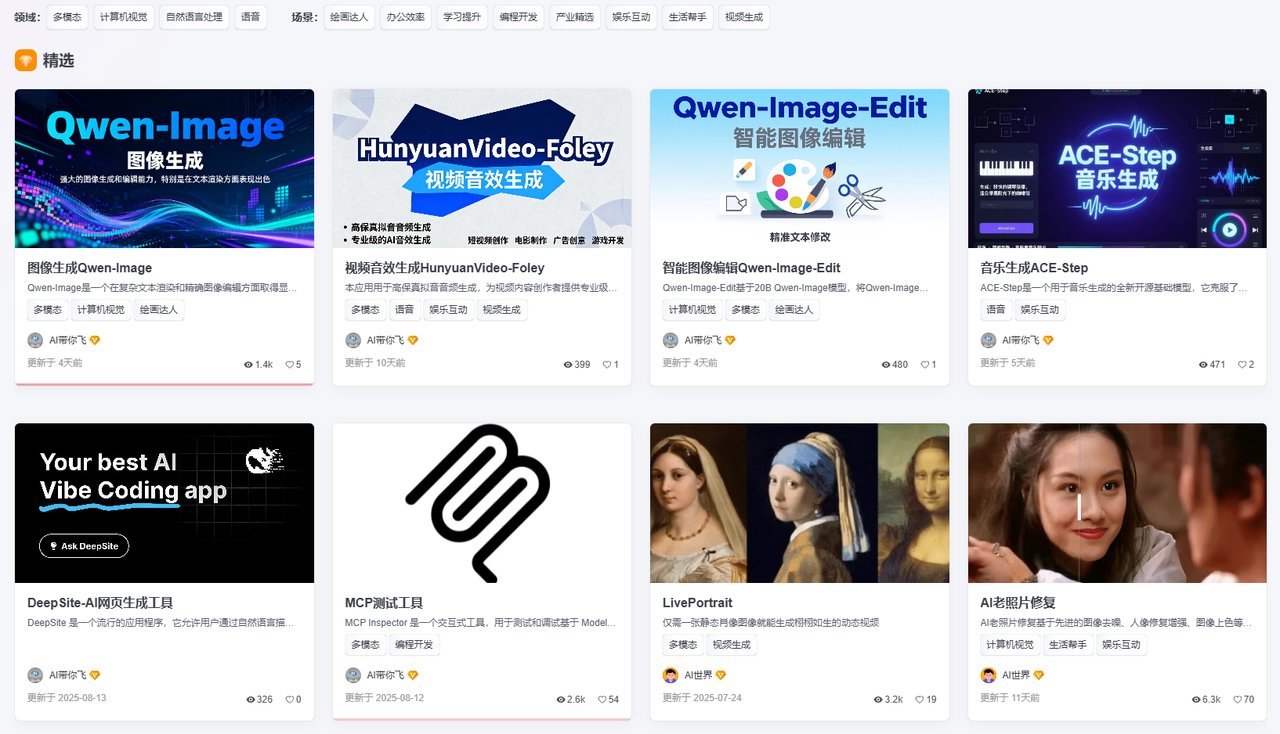Screen dimensions: 1280x734
Task: Click 生活帮手 tag on AI老照片修复 card
Action: click(x=1068, y=645)
